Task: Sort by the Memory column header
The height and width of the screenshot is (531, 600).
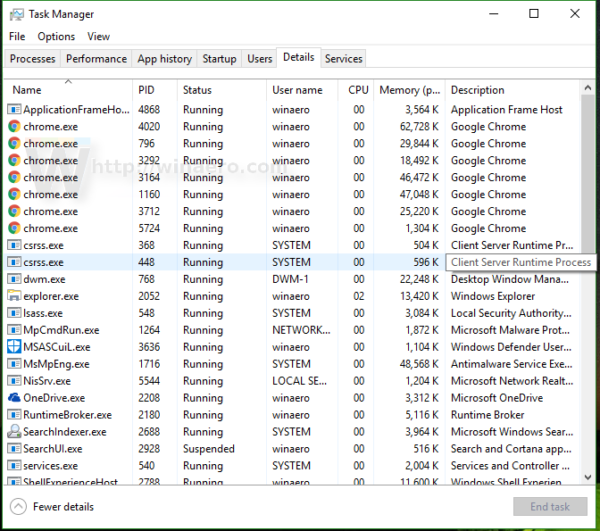Action: coord(409,90)
